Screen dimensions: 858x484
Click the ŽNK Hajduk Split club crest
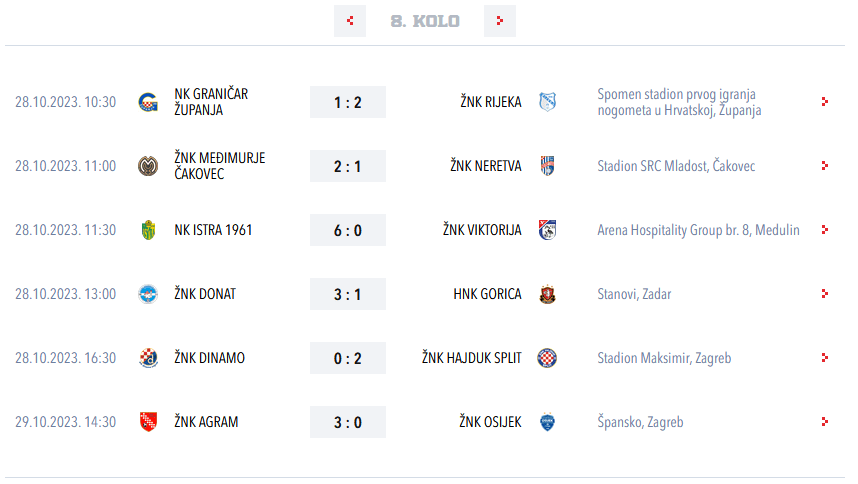coord(547,358)
